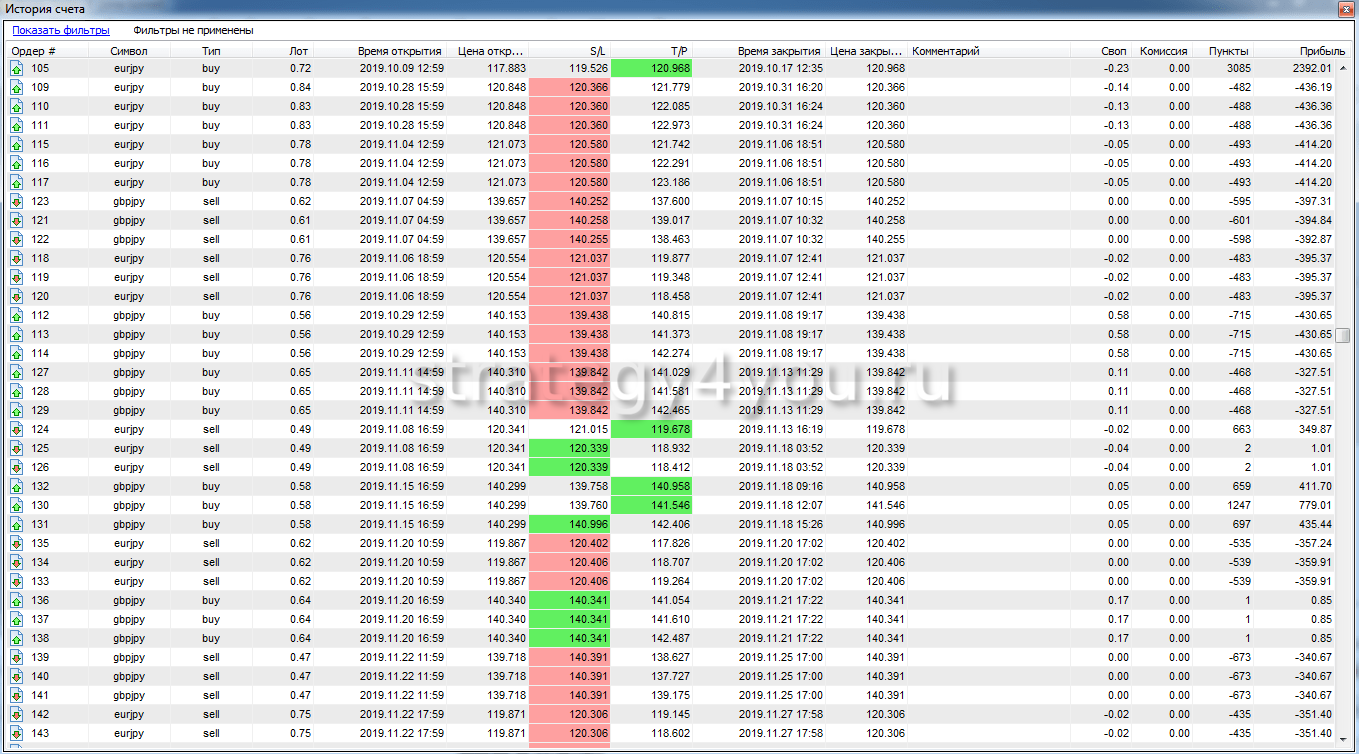Select the sell icon of order 123
The image size is (1360, 754).
pos(16,201)
